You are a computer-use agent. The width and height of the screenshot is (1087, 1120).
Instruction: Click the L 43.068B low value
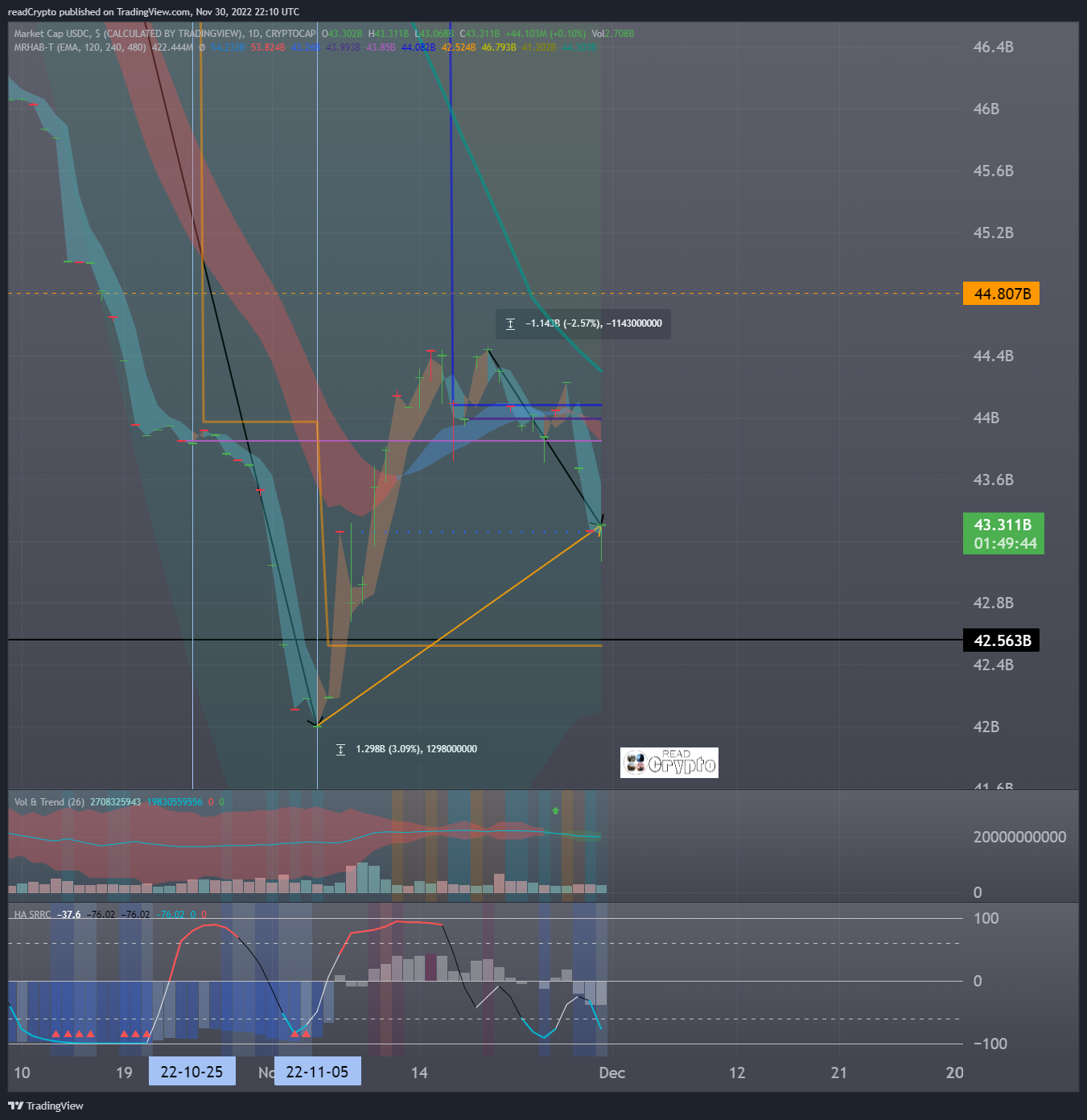point(434,34)
